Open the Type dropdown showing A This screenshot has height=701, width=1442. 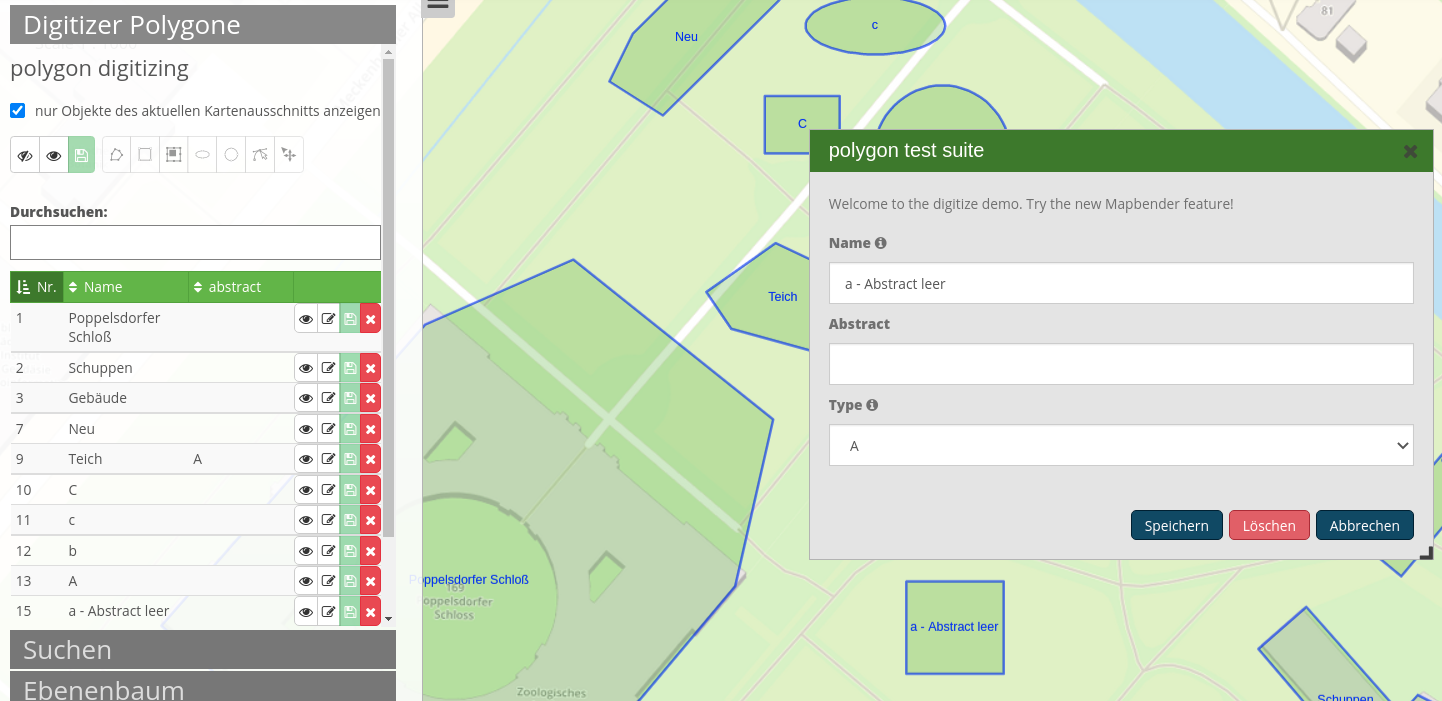click(1121, 446)
